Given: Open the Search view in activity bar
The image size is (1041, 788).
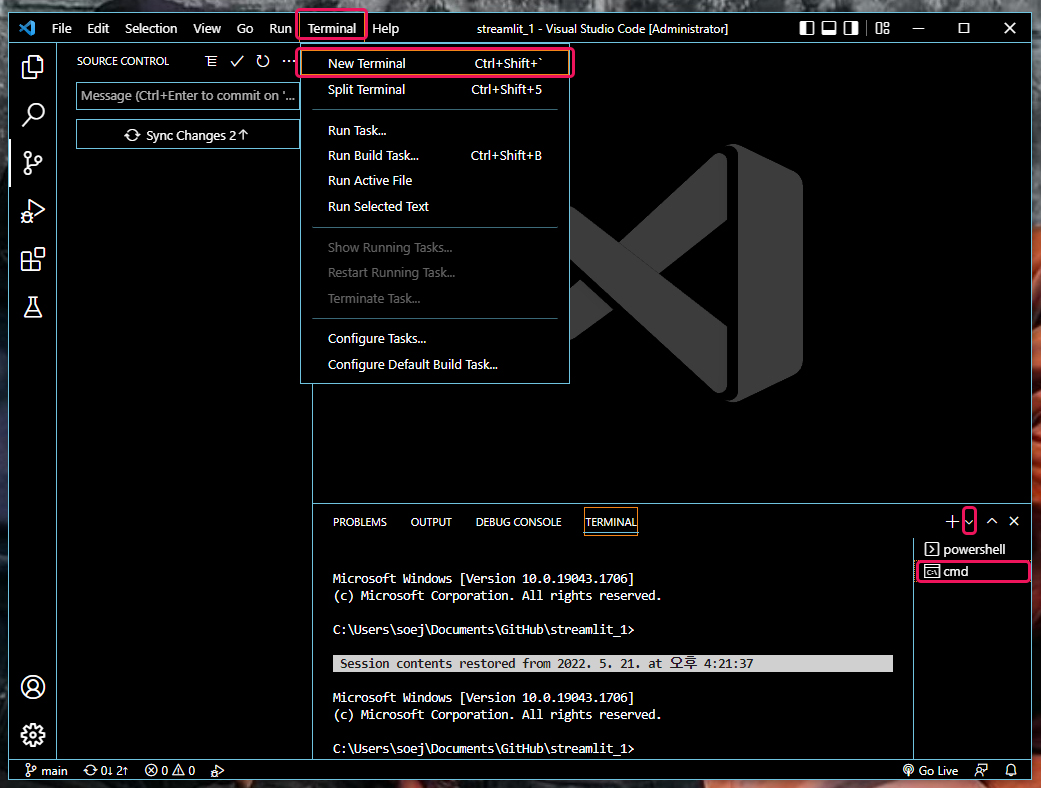Looking at the screenshot, I should click(33, 114).
